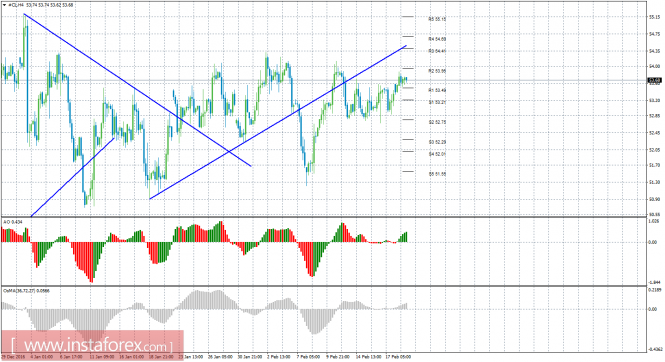665x362 pixels.
Task: Click the S3 52.29 support label
Action: [437, 142]
